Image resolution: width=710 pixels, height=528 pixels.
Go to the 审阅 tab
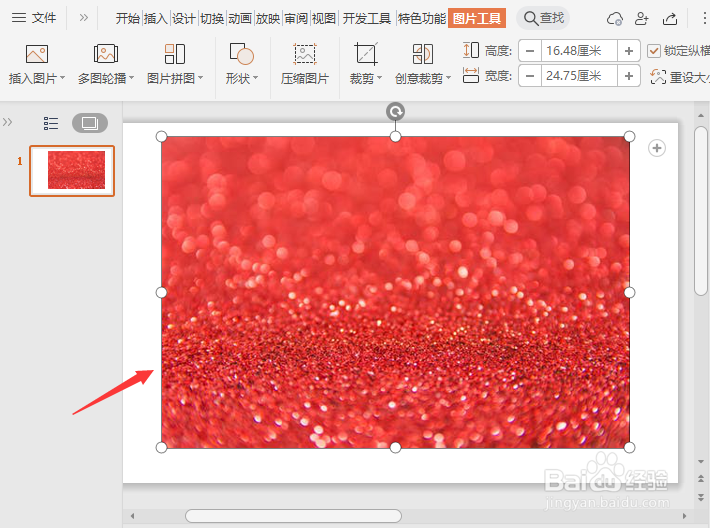[296, 19]
